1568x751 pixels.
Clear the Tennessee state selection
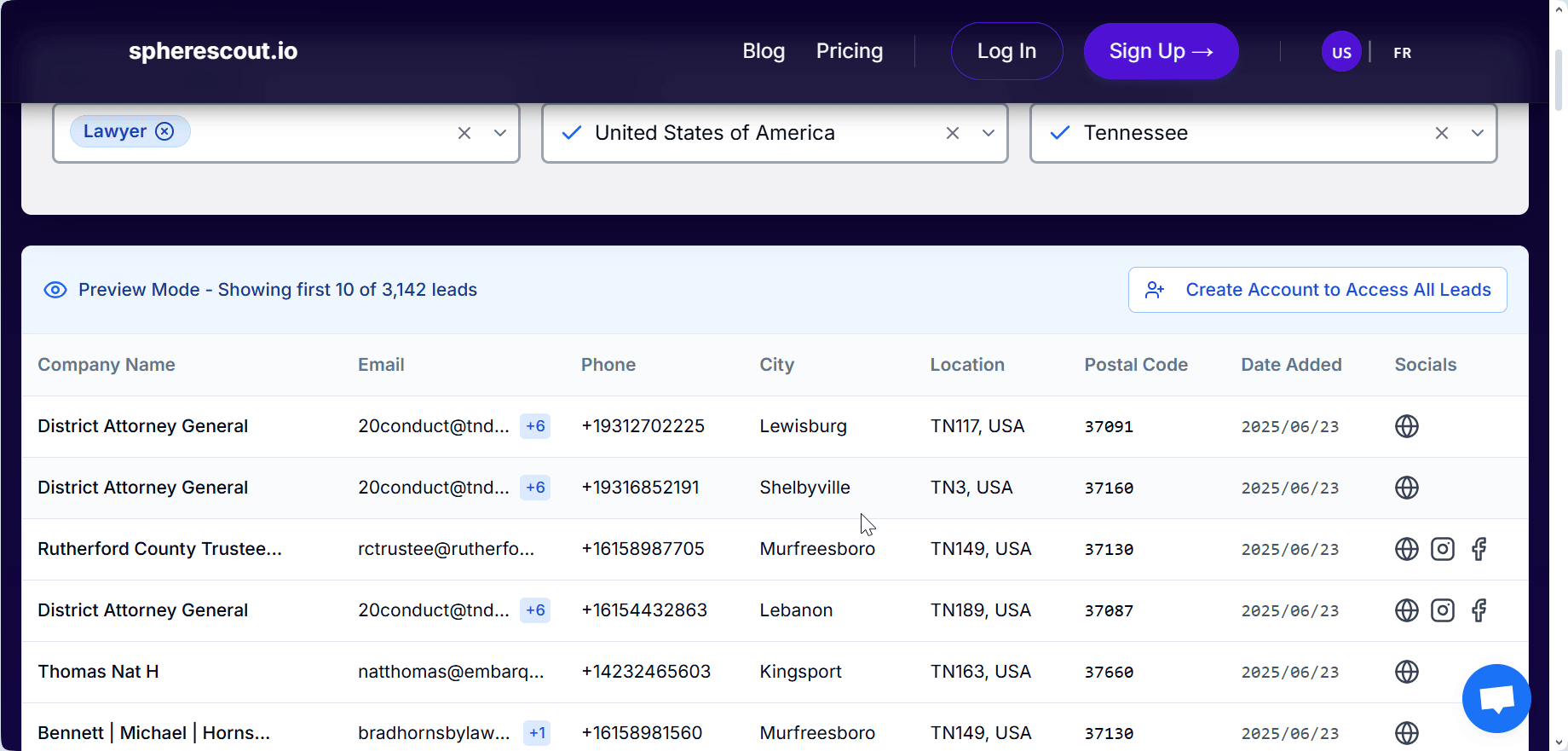(x=1441, y=133)
